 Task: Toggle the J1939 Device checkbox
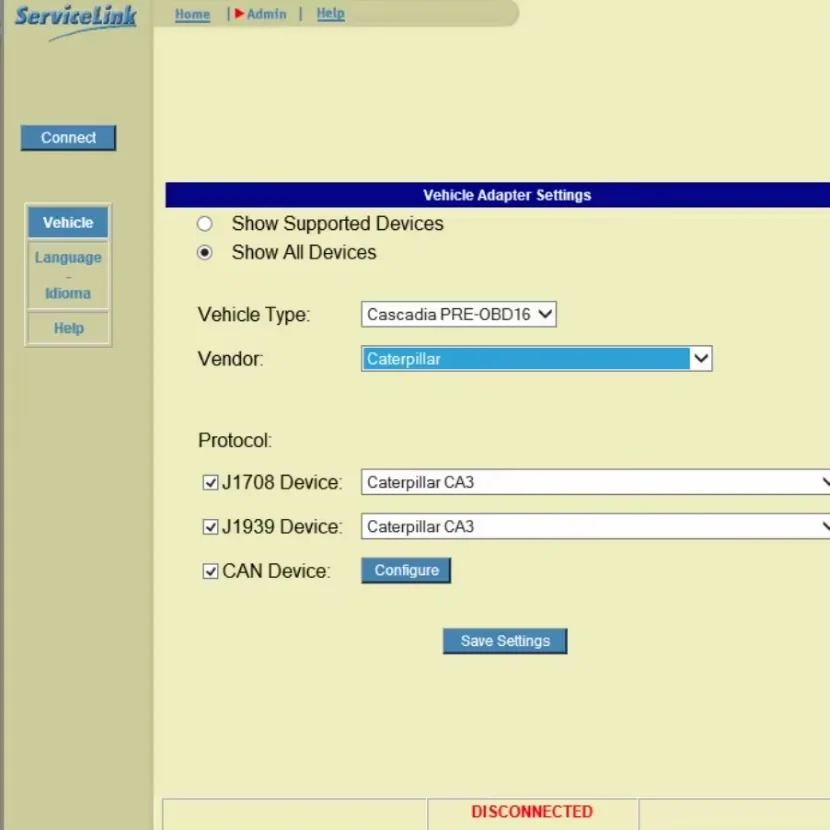coord(210,527)
